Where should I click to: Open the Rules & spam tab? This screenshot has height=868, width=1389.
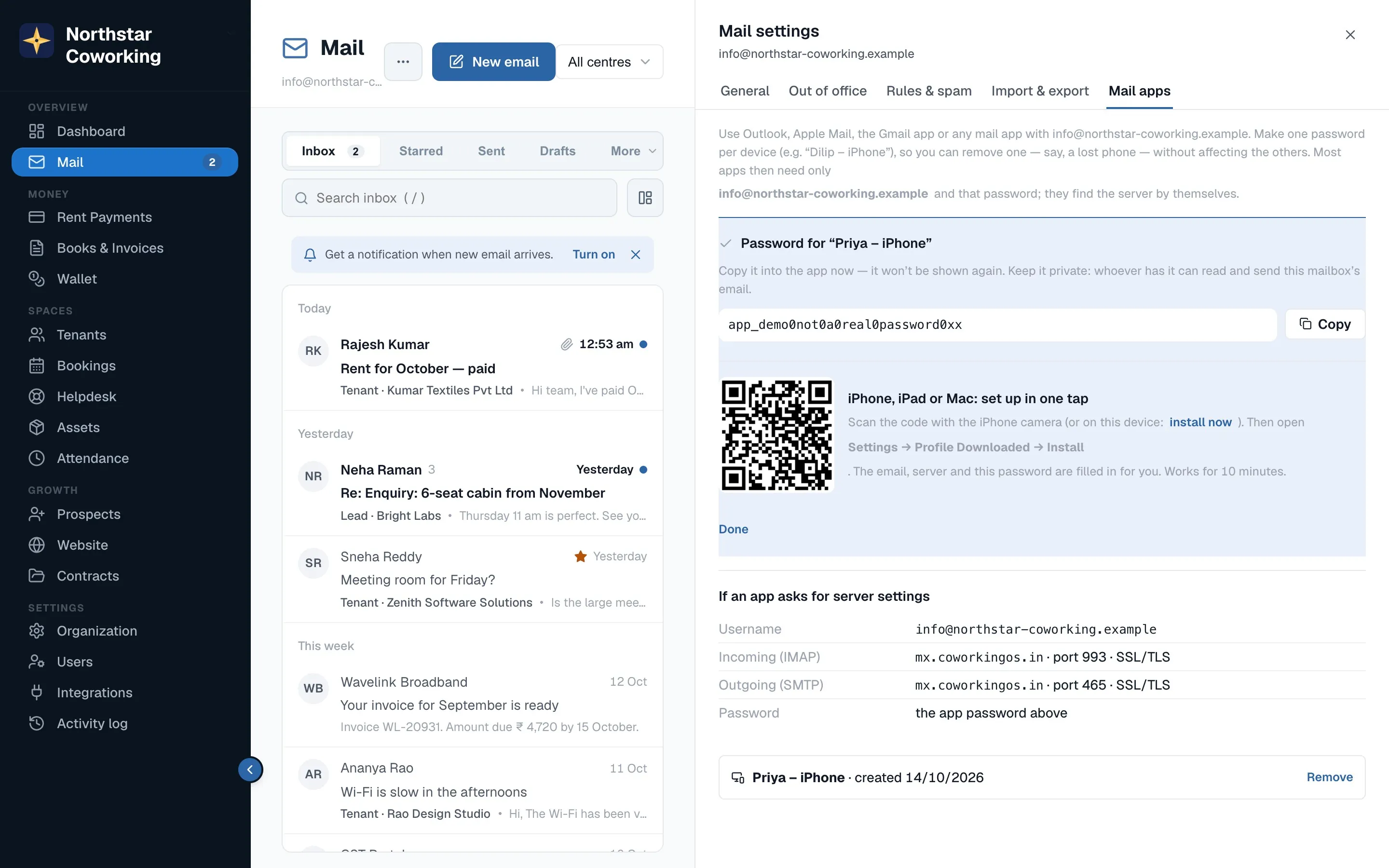pyautogui.click(x=929, y=91)
